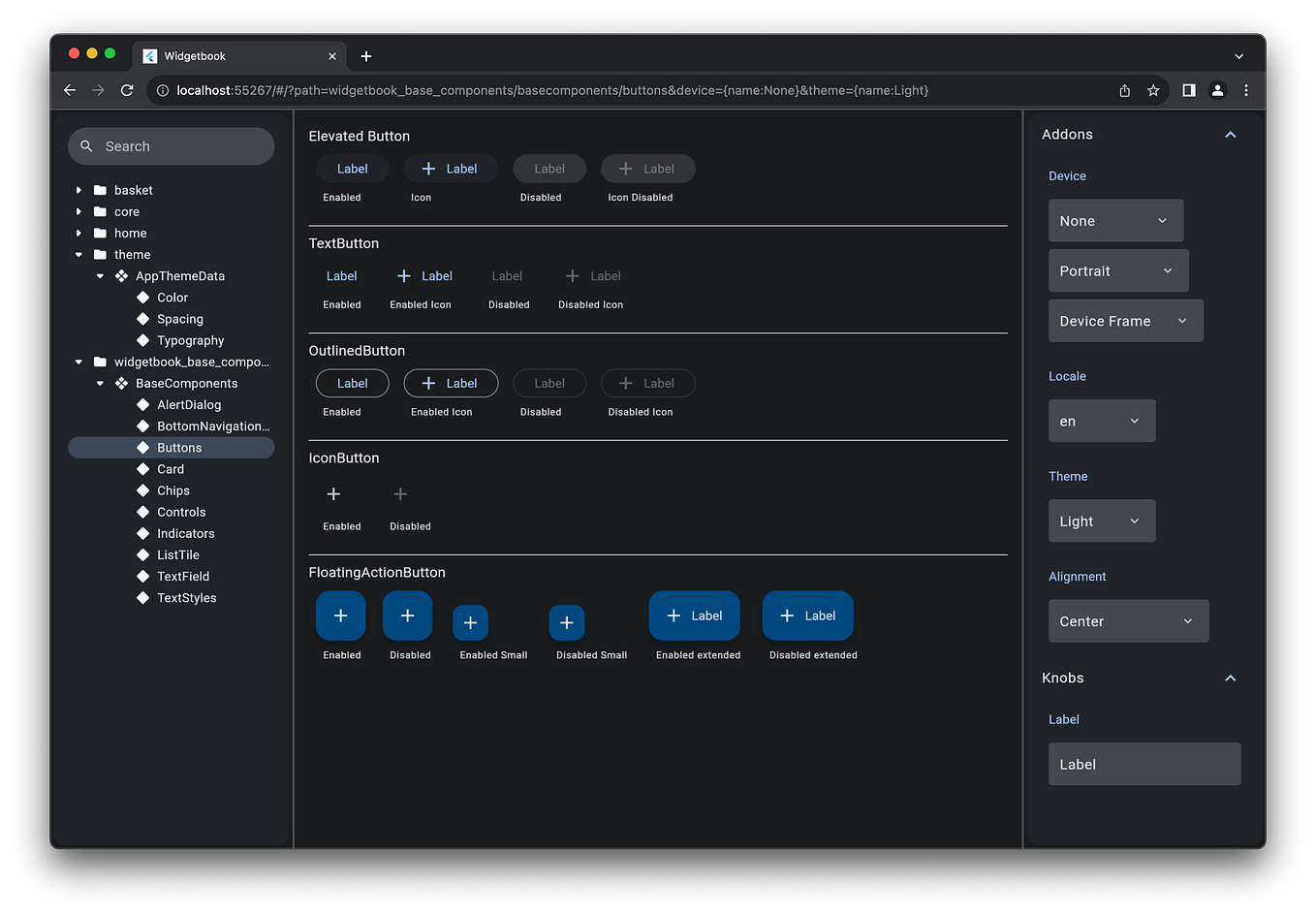Click the enabled IconButton plus icon
The width and height of the screenshot is (1316, 915).
pyautogui.click(x=333, y=494)
